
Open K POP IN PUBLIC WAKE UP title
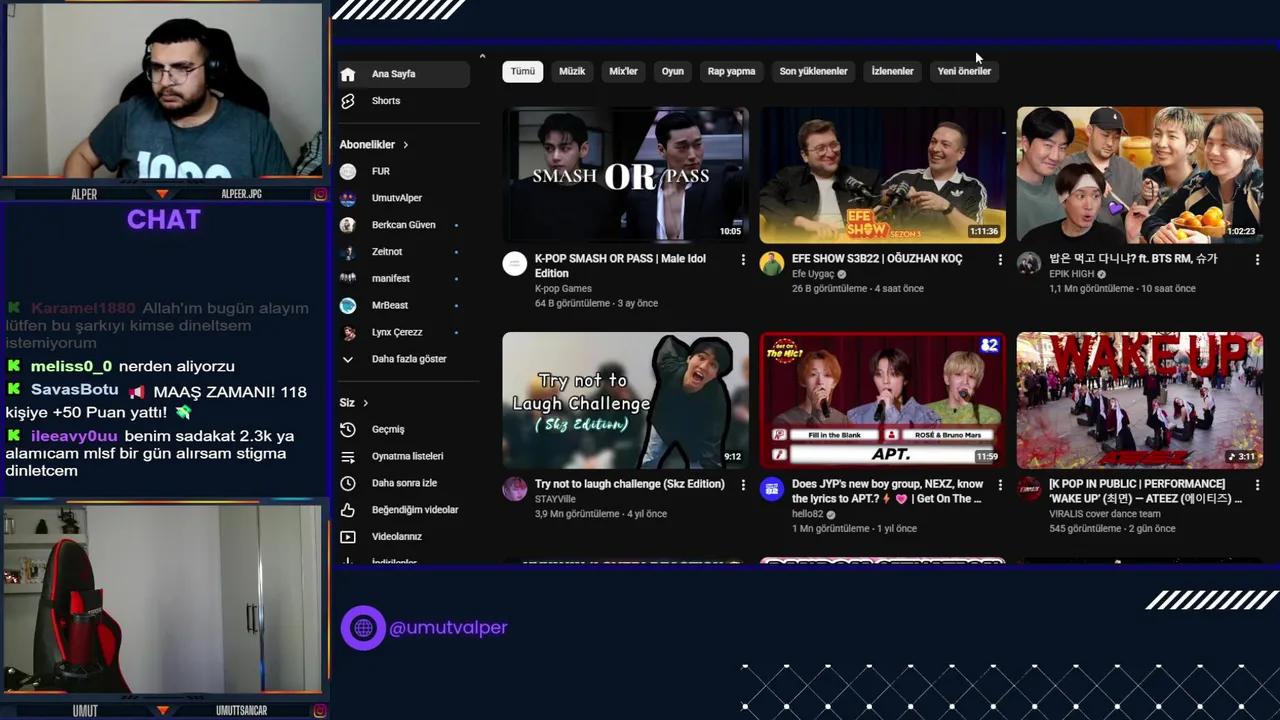pyautogui.click(x=1146, y=491)
